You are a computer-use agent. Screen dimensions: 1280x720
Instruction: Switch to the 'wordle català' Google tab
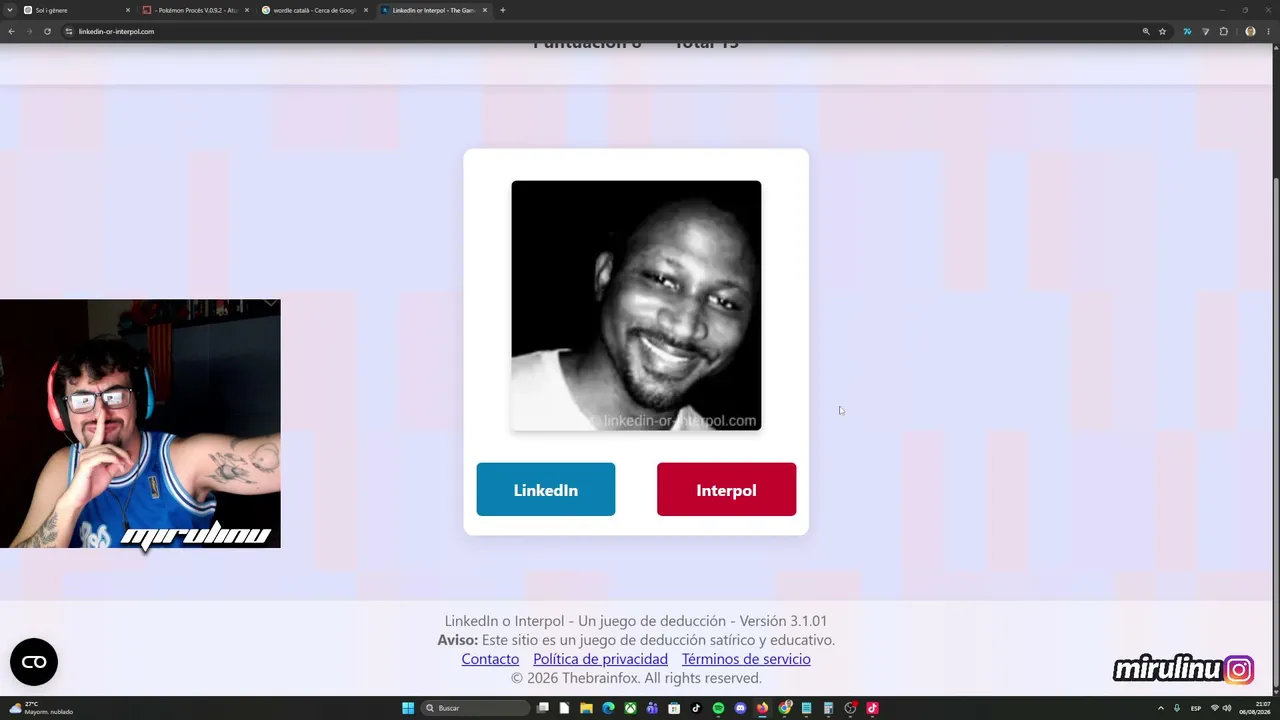tap(314, 10)
